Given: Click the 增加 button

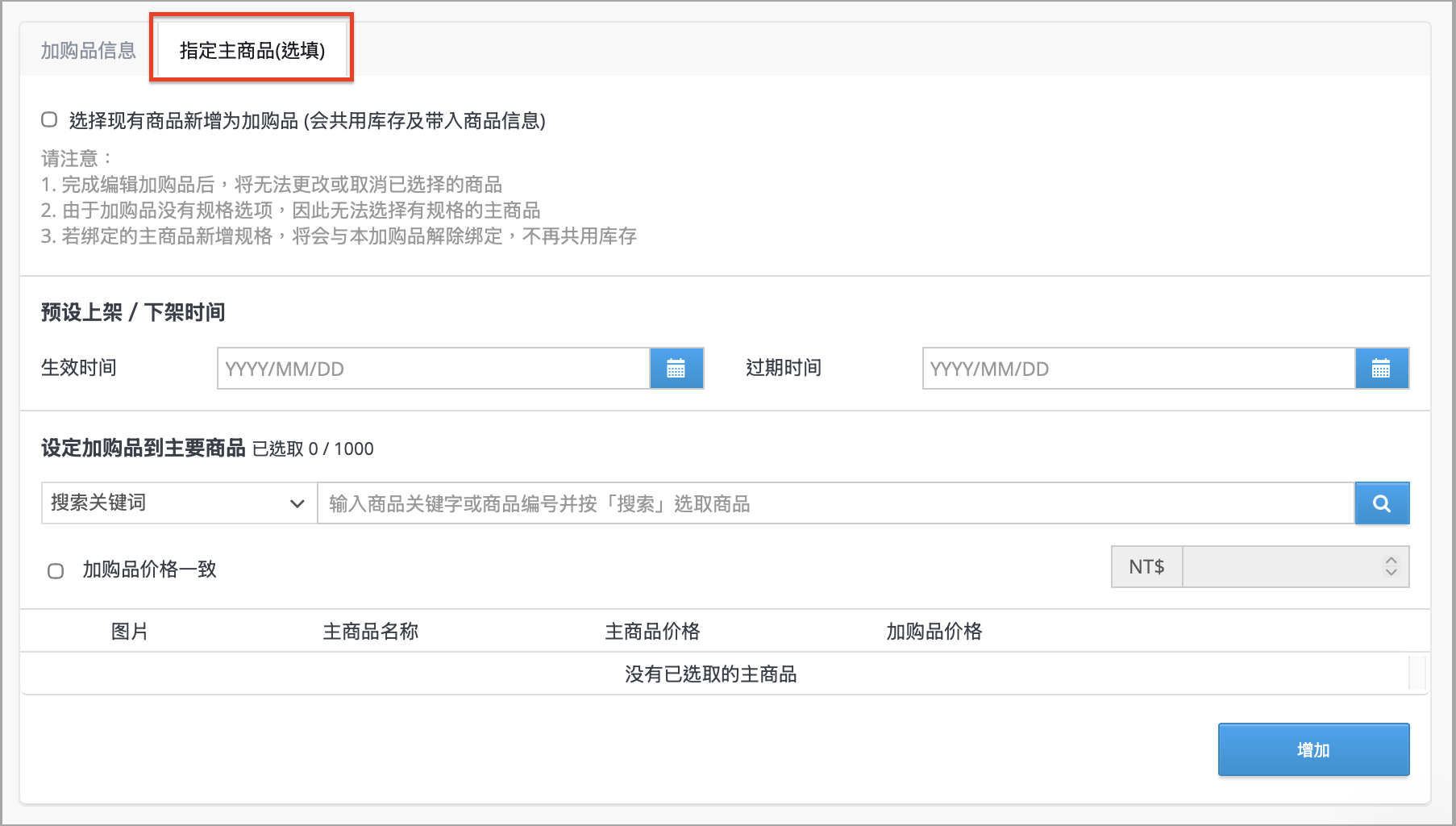Looking at the screenshot, I should point(1313,749).
